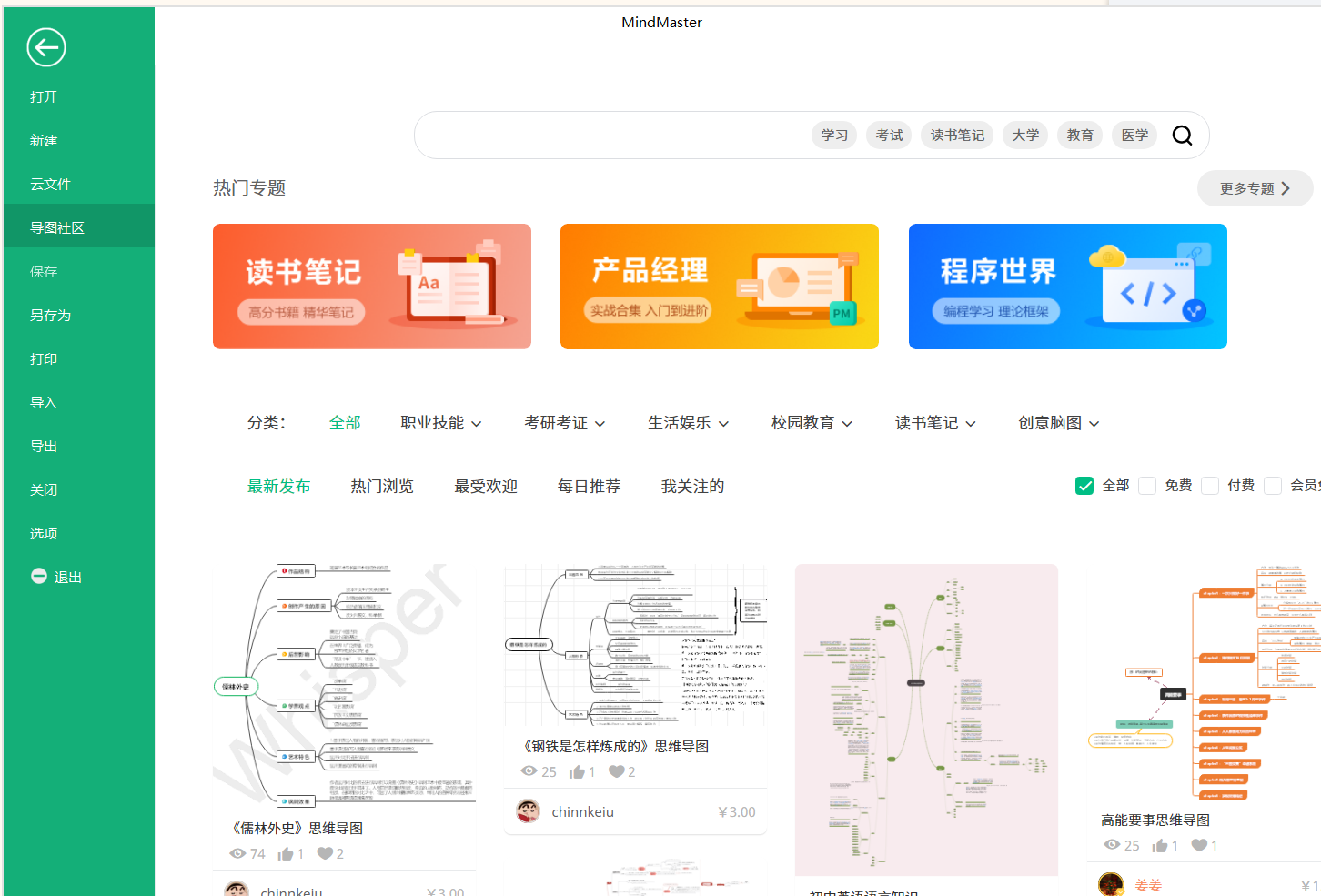This screenshot has width=1321, height=896.
Task: Click the view count eye icon under 高能要事思维导图
Action: tap(1112, 845)
